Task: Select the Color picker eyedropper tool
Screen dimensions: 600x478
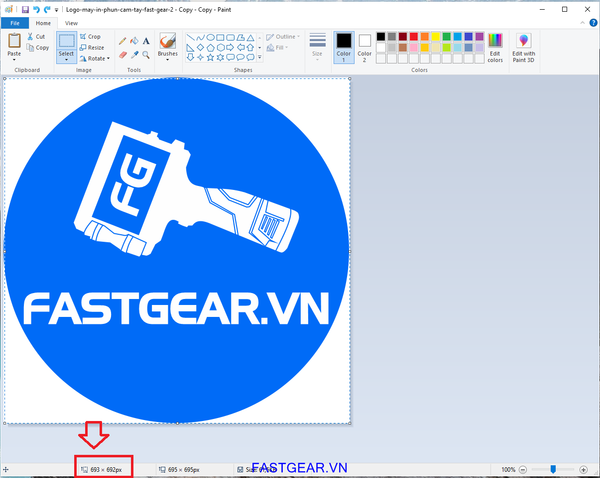Action: click(x=134, y=55)
